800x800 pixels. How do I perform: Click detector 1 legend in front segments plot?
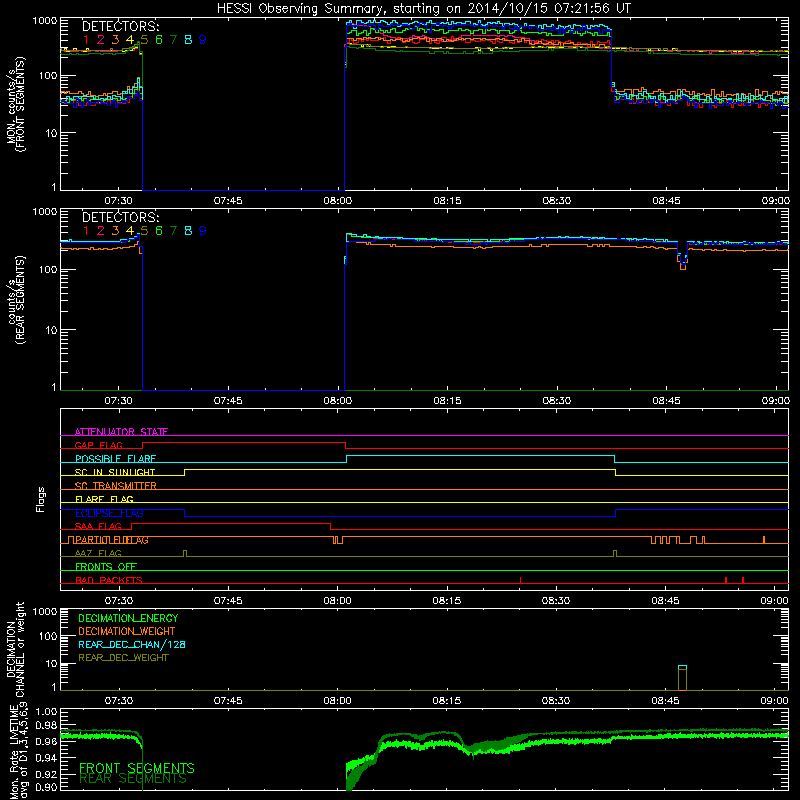click(86, 40)
